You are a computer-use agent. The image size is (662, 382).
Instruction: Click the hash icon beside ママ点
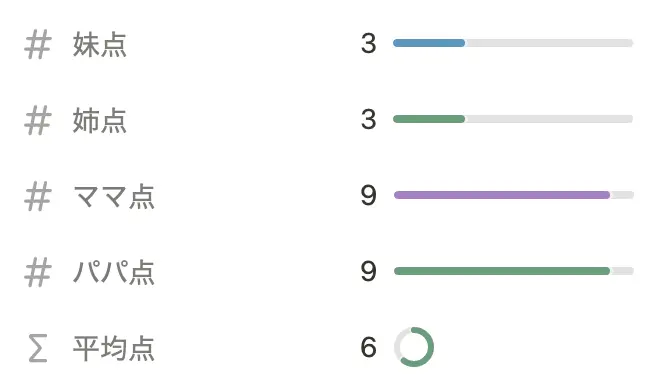[38, 196]
